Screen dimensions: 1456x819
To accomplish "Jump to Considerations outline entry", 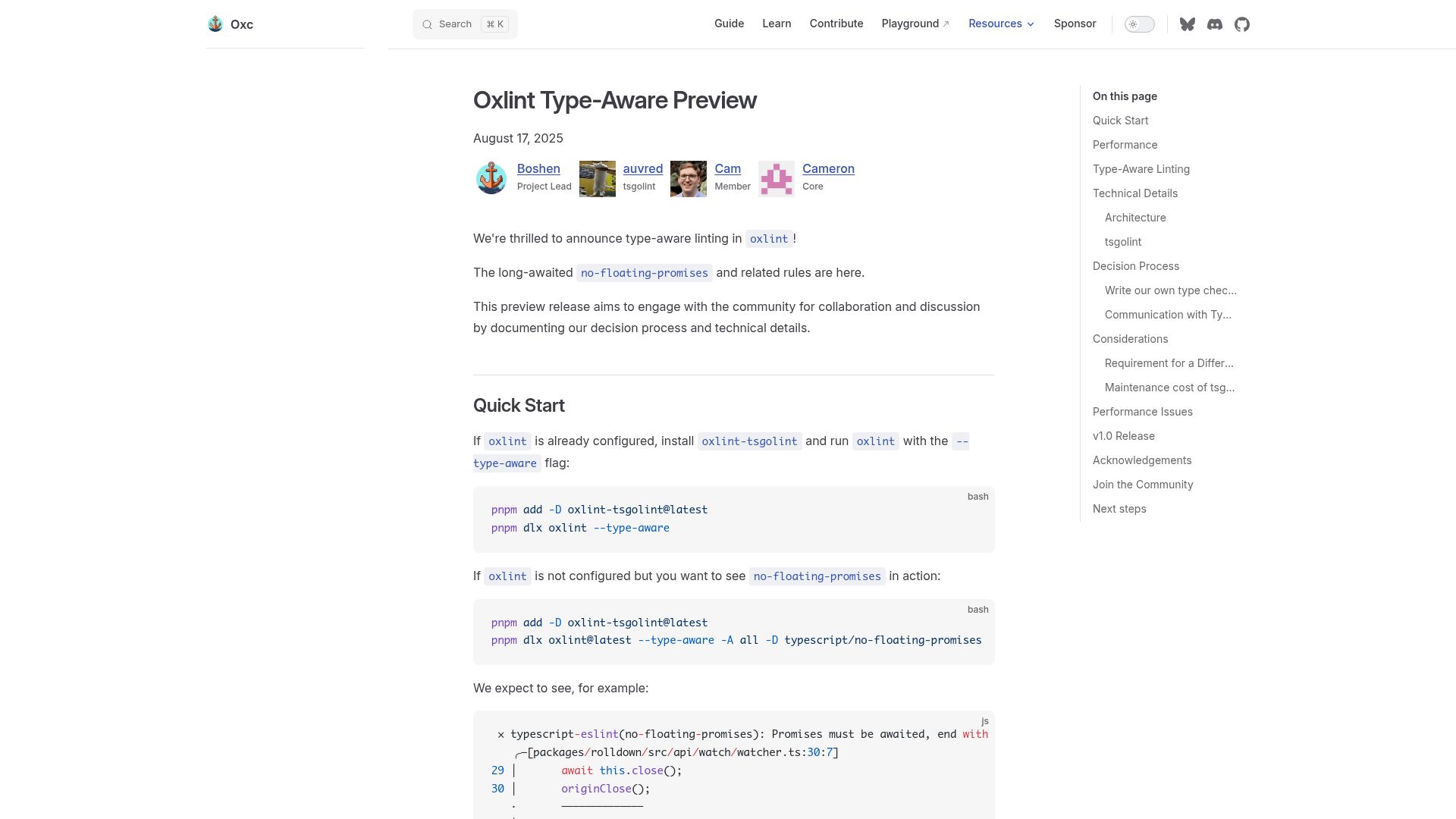I will point(1130,339).
